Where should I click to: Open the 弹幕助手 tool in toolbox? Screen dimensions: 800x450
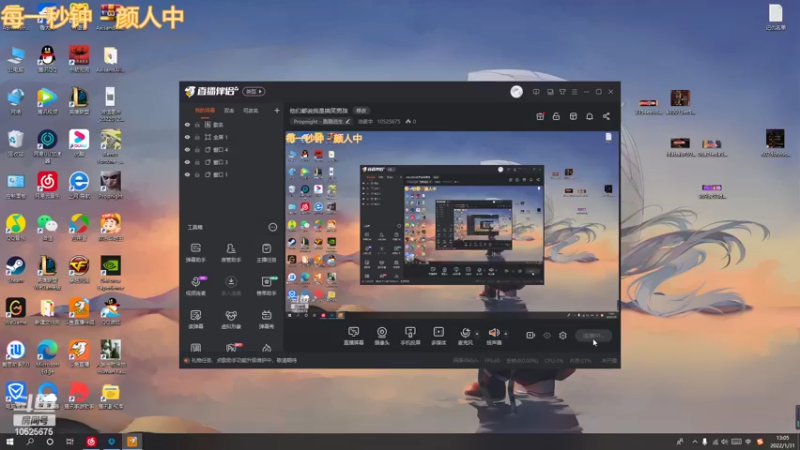click(x=195, y=253)
